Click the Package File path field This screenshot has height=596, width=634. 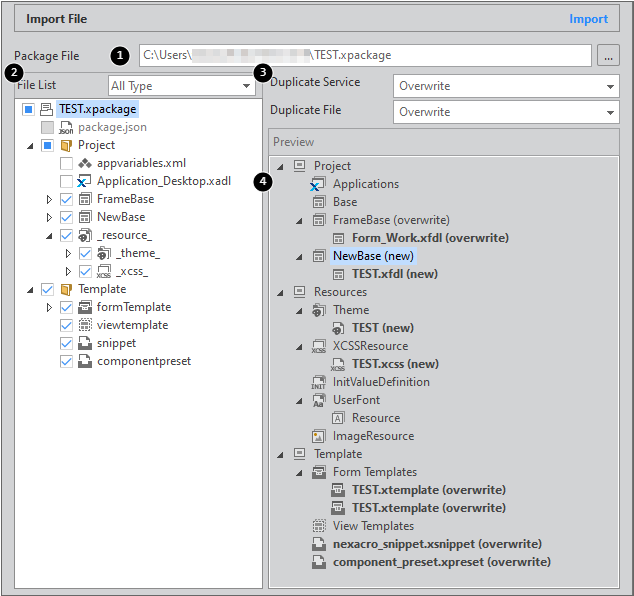tap(365, 56)
